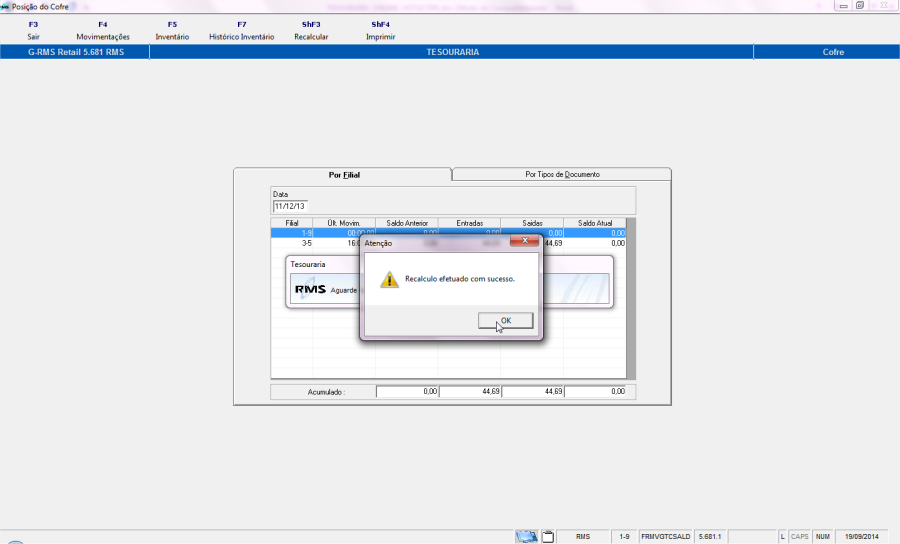Click 5.681.1 version in status bar
Screen dimensions: 900x544
(709, 537)
